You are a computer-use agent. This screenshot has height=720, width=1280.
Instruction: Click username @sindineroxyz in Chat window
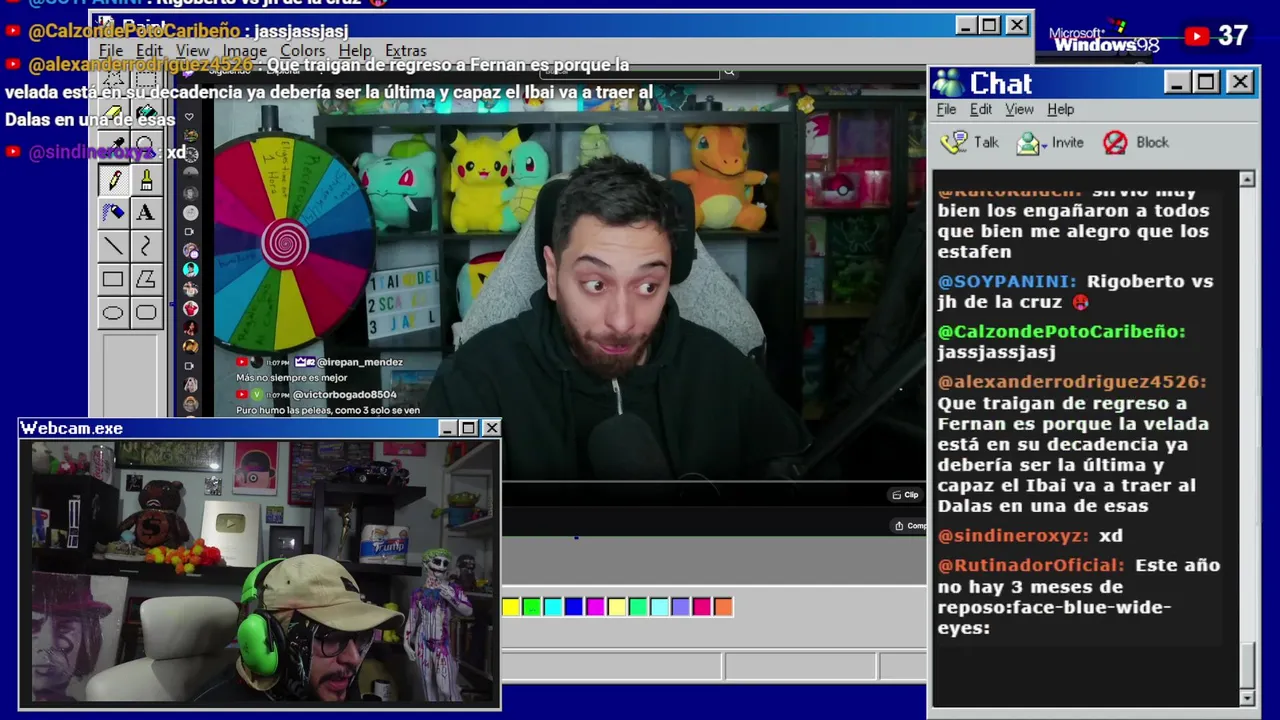(1012, 537)
